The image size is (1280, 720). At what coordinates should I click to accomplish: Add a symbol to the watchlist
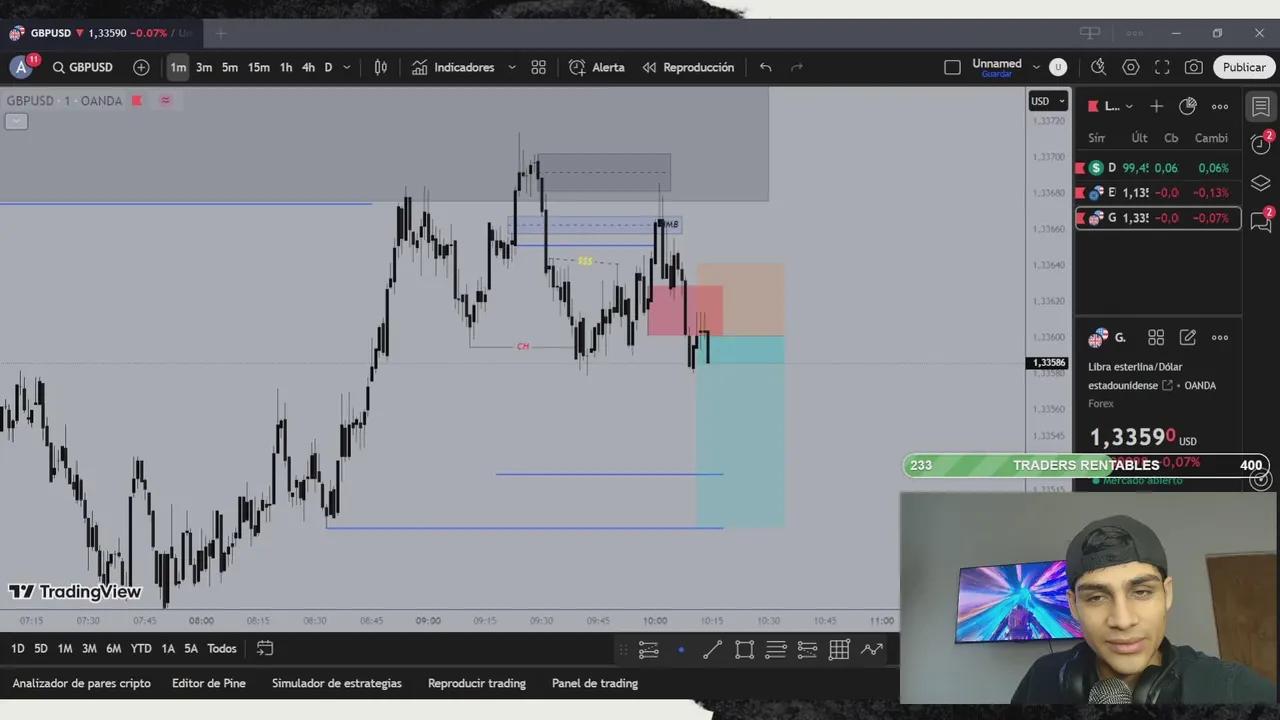point(1156,106)
